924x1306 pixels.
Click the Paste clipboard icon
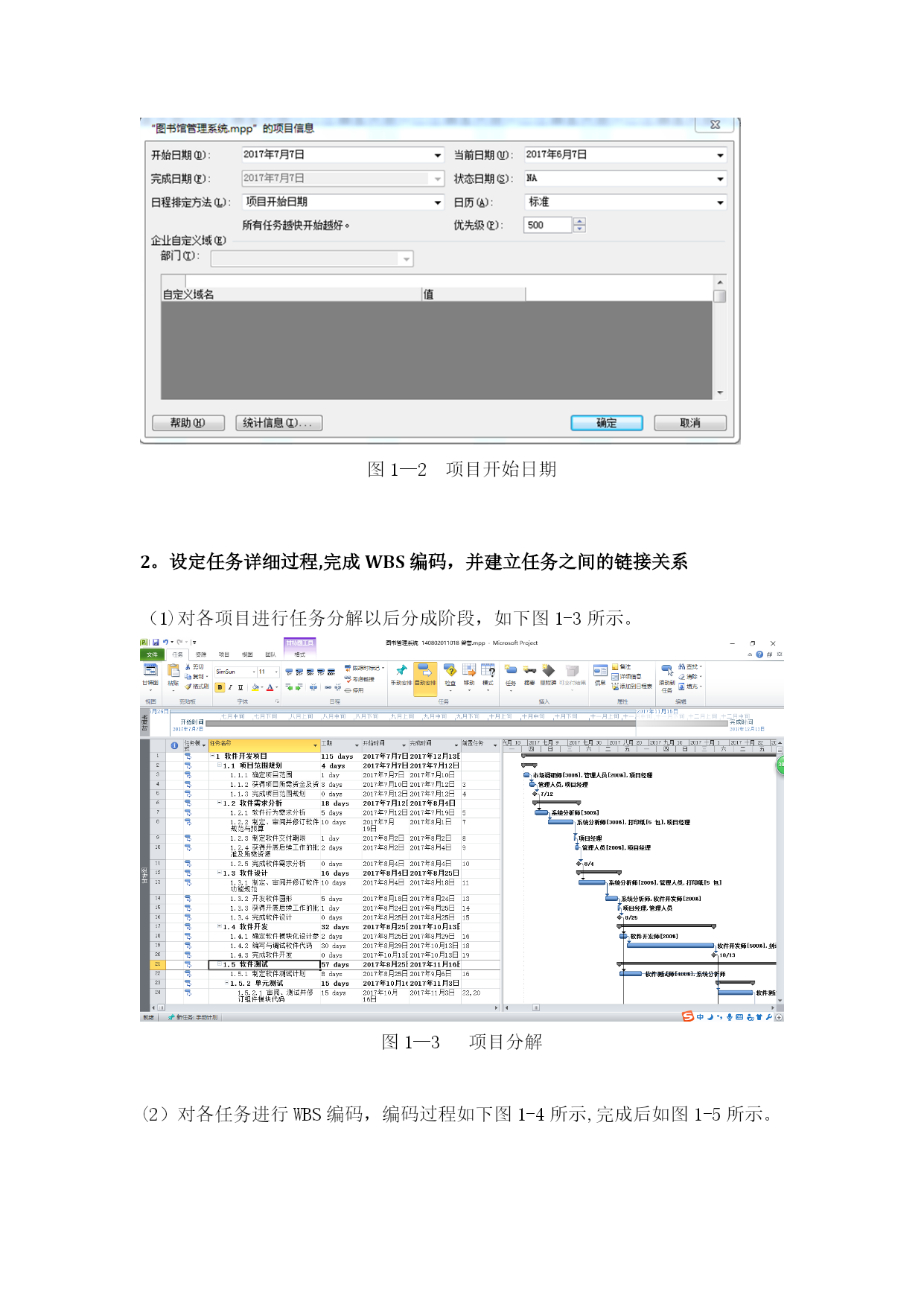coord(173,670)
